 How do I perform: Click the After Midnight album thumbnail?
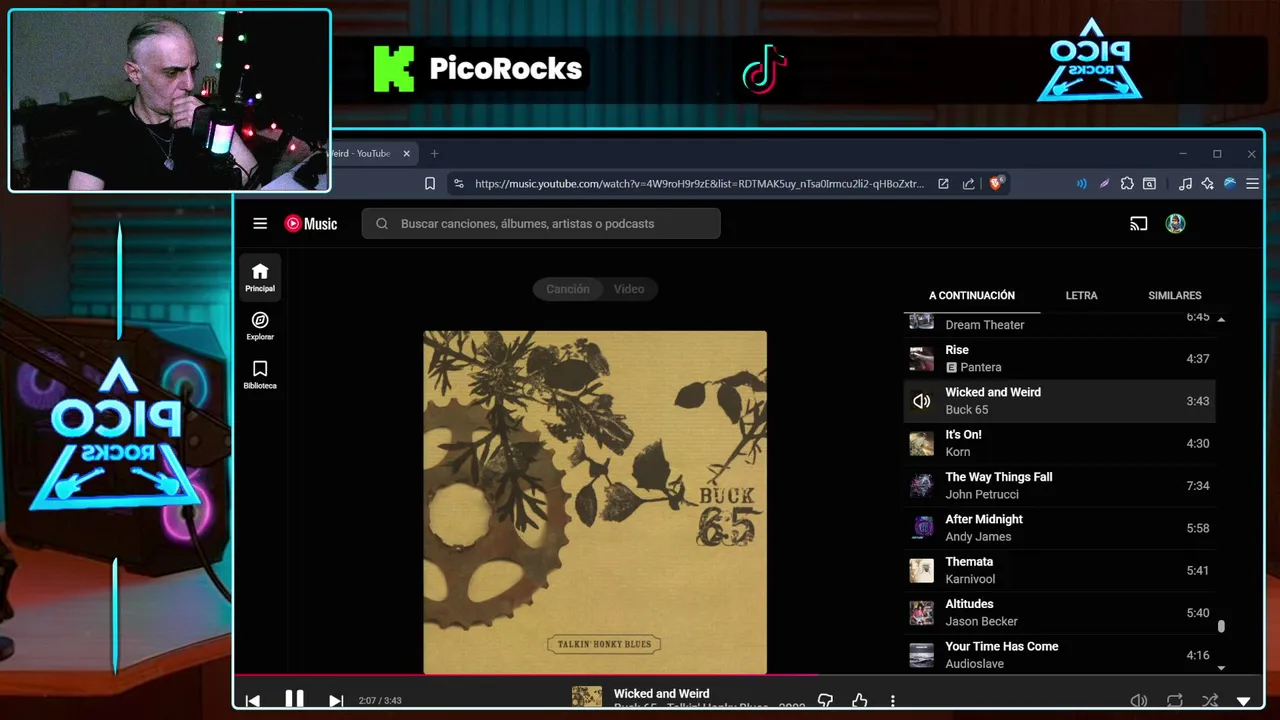921,528
